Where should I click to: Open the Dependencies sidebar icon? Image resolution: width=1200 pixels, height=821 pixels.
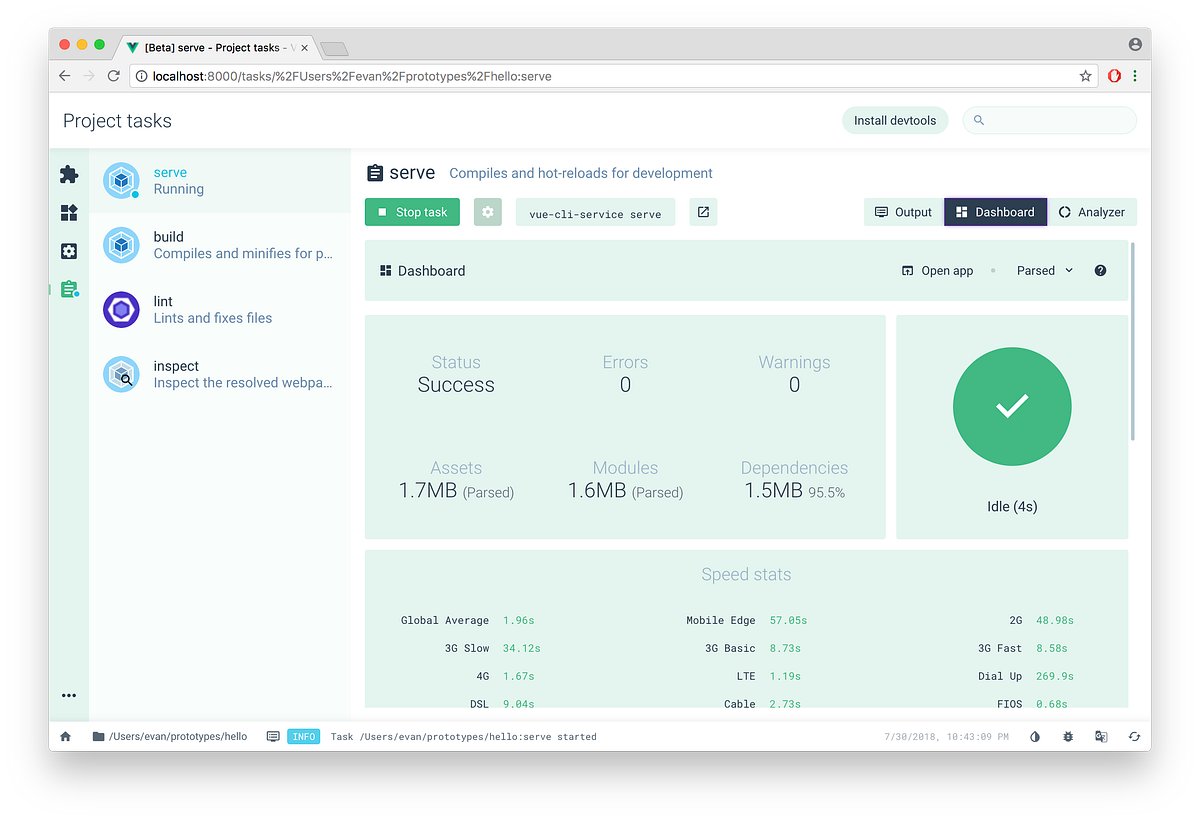tap(69, 212)
